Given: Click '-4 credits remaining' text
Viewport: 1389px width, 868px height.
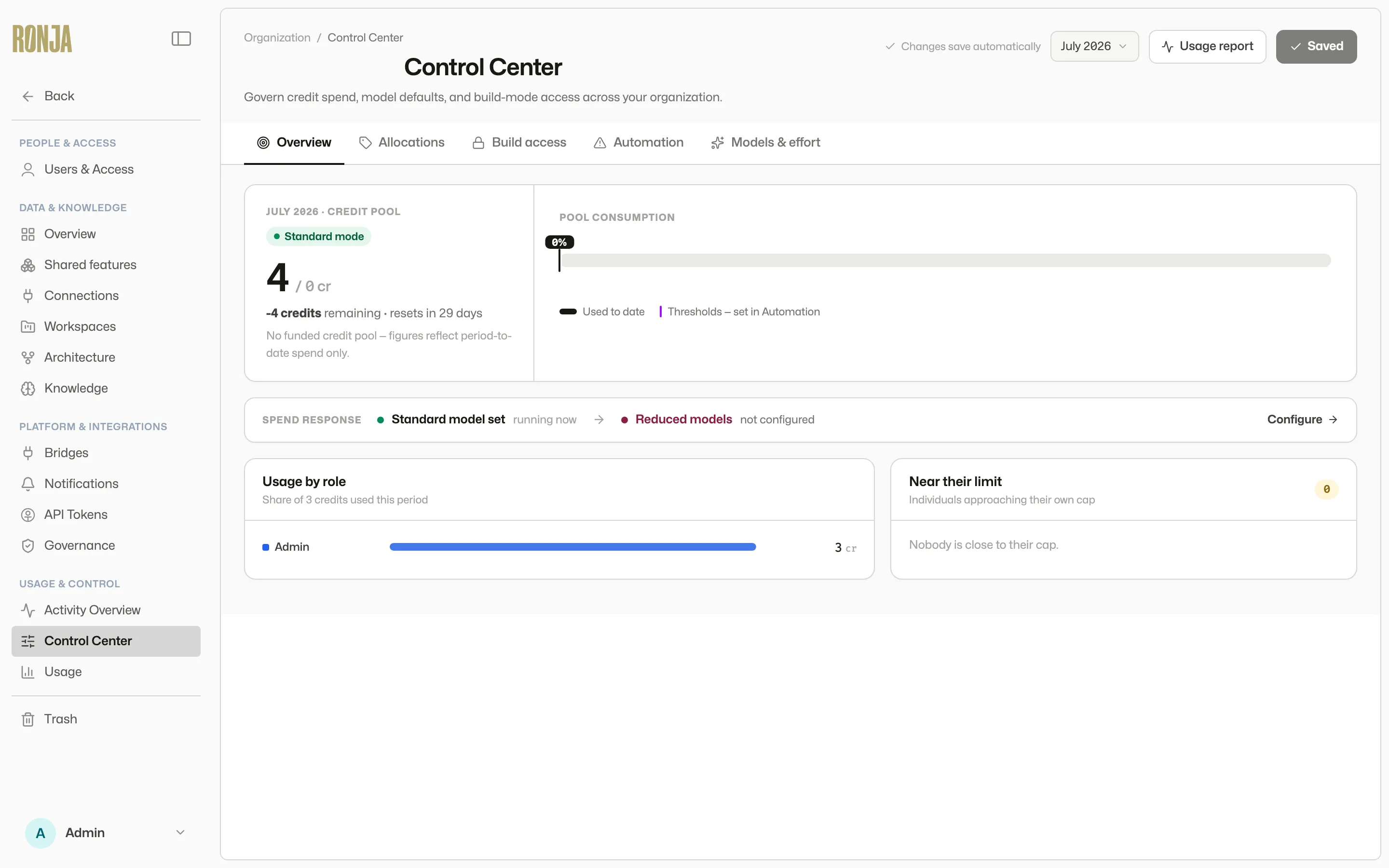Looking at the screenshot, I should click(323, 313).
